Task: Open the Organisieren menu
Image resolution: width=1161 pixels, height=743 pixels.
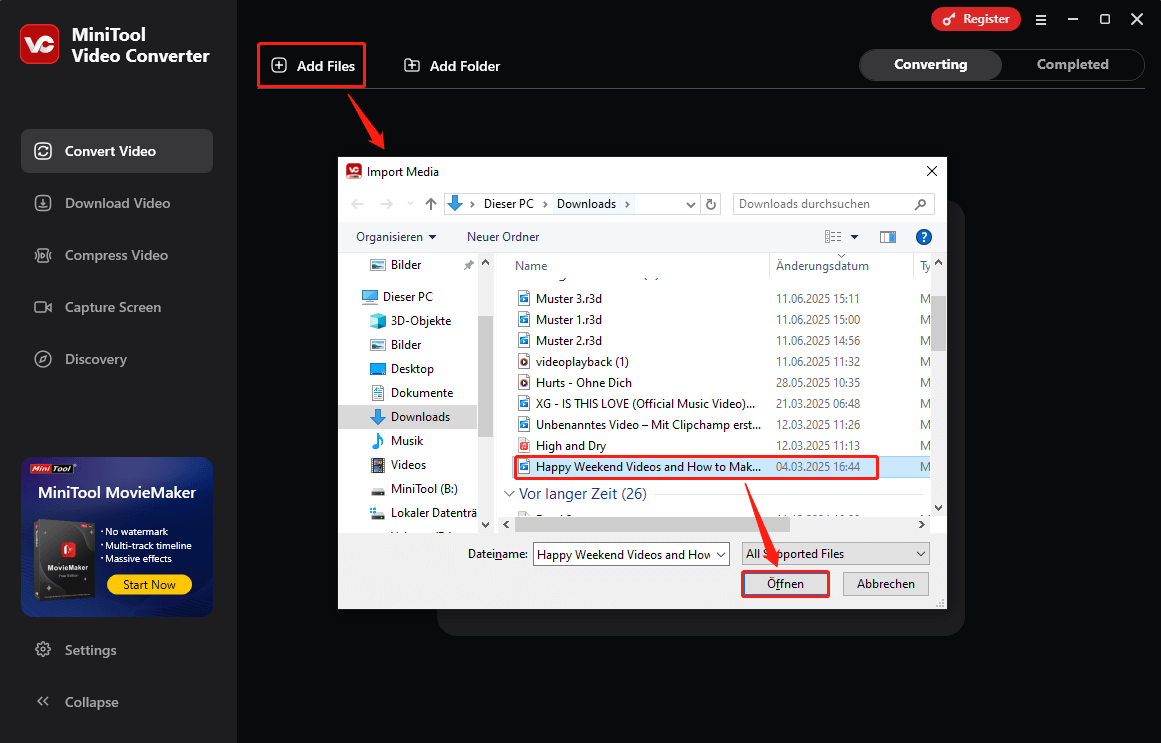Action: pyautogui.click(x=396, y=237)
